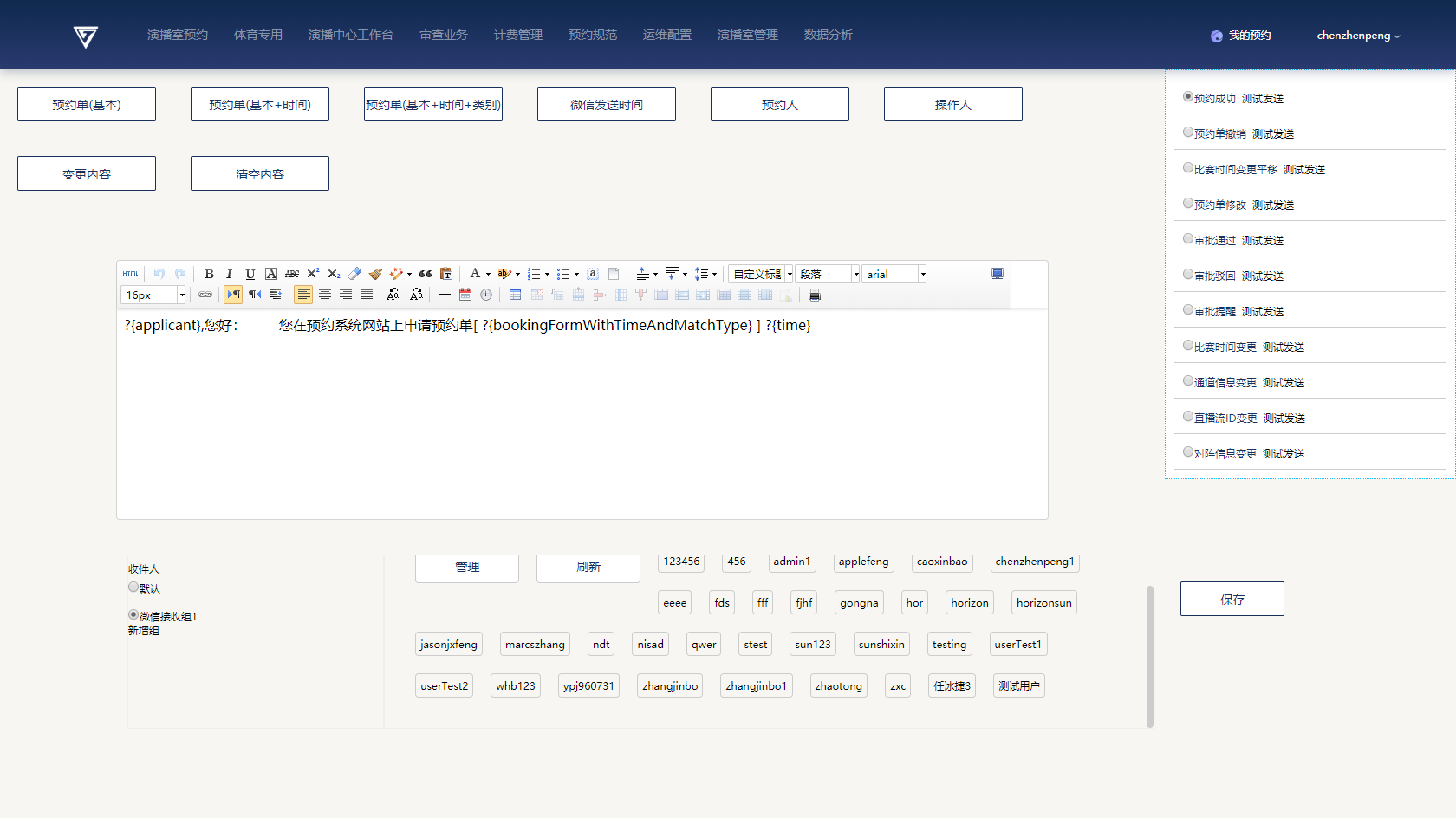Click the 保存 button
This screenshot has width=1456, height=818.
1232,599
